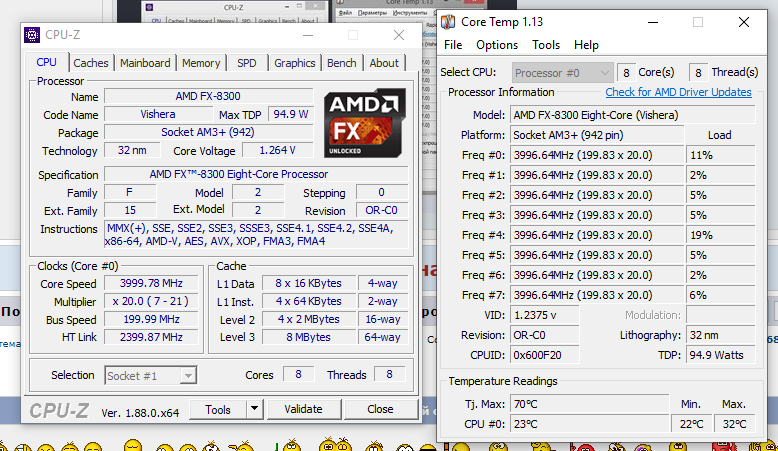Open the Tools menu in Core Temp
Image resolution: width=778 pixels, height=451 pixels.
[546, 45]
